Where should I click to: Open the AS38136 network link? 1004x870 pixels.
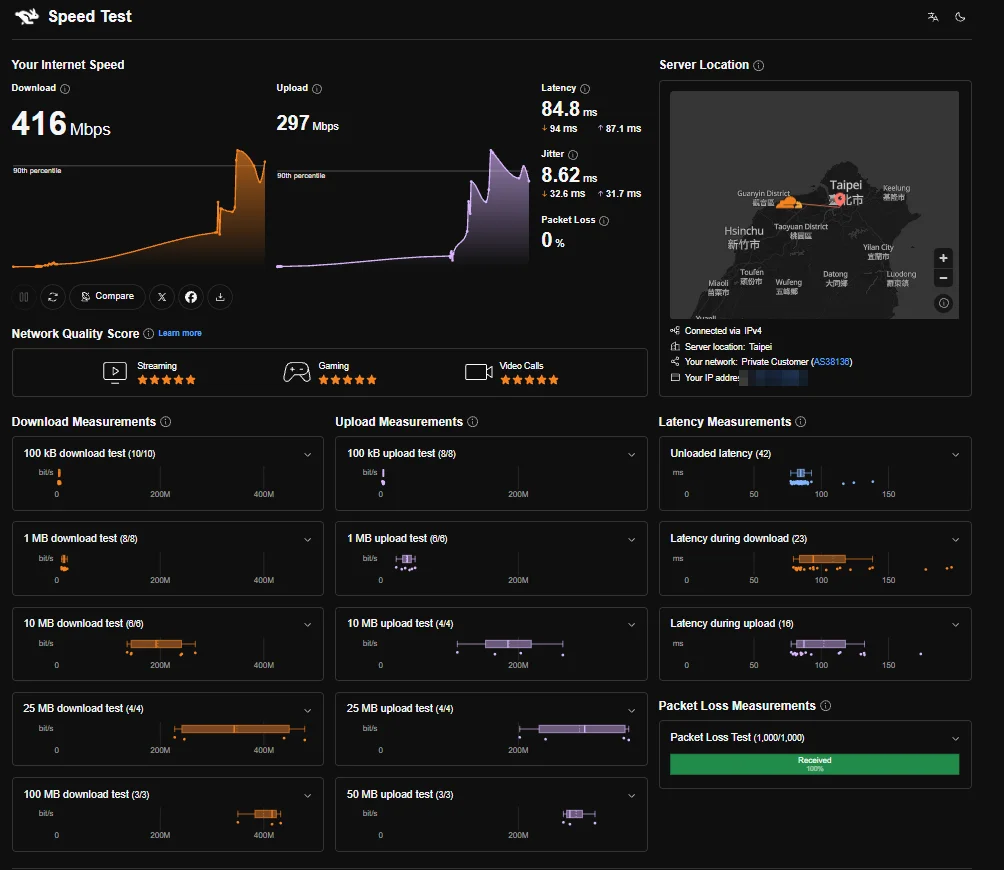pyautogui.click(x=832, y=362)
